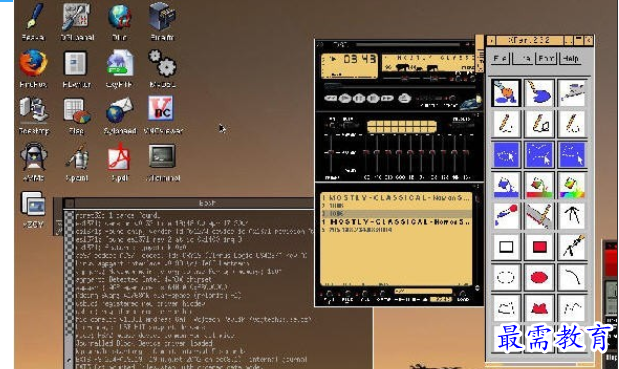Open the Line menu in XPaint
Viewport: 619px width, 369px height.
(523, 58)
